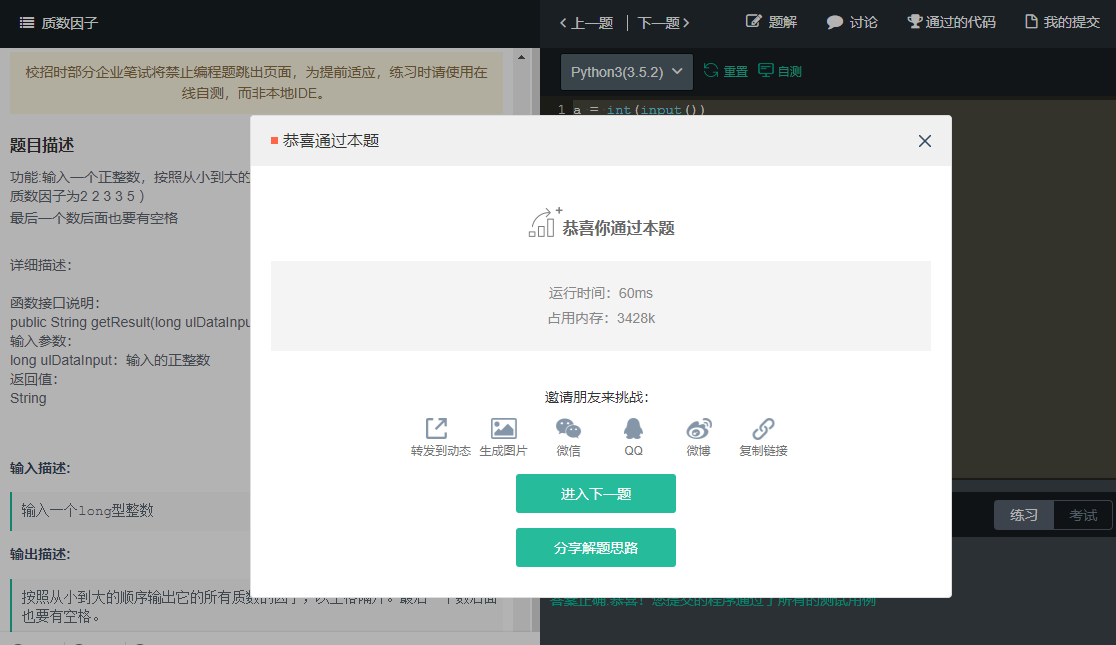
Task: Share via 转发到动态 icon
Action: coord(436,429)
